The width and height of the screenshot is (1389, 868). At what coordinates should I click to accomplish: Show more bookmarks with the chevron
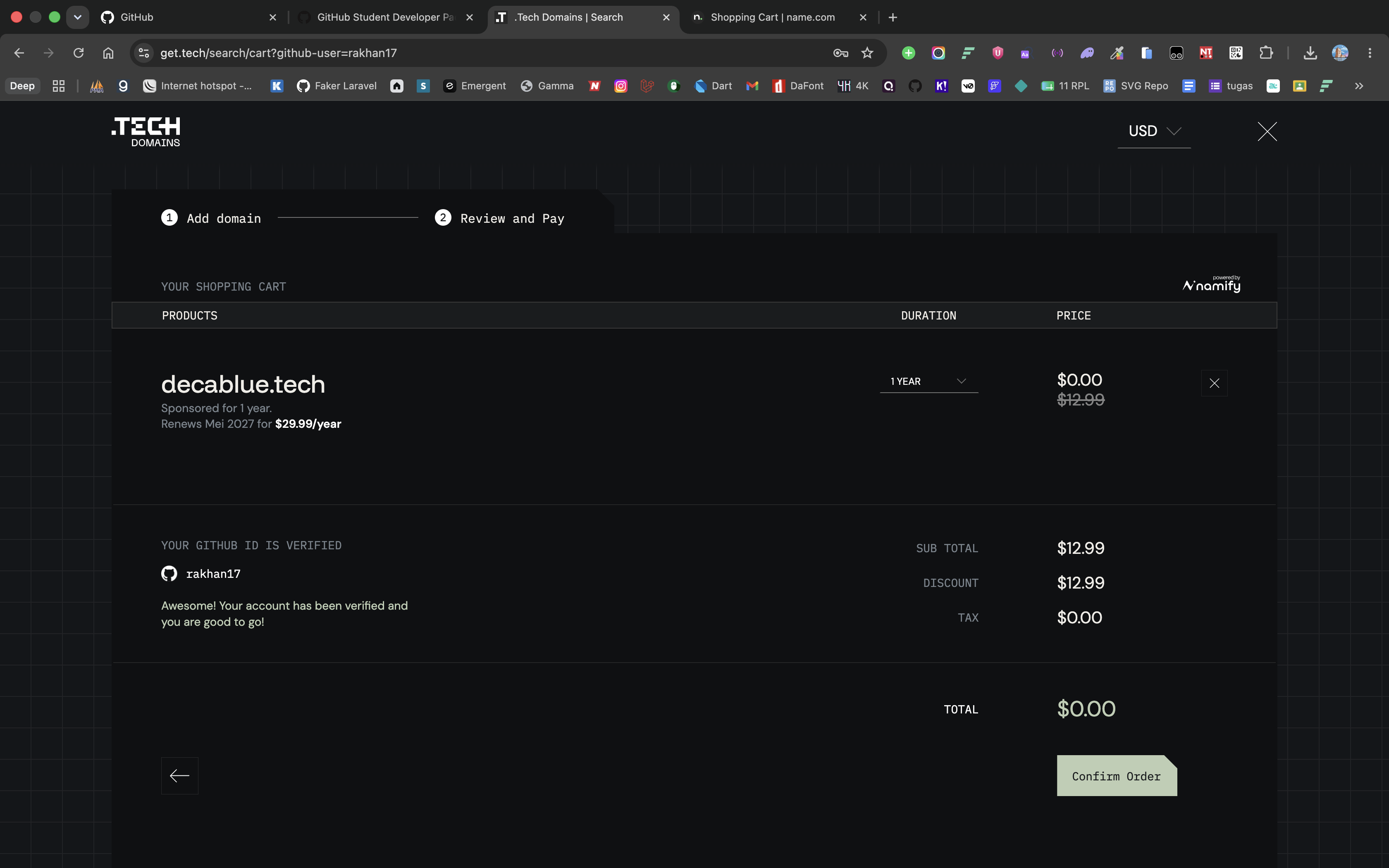[1358, 86]
